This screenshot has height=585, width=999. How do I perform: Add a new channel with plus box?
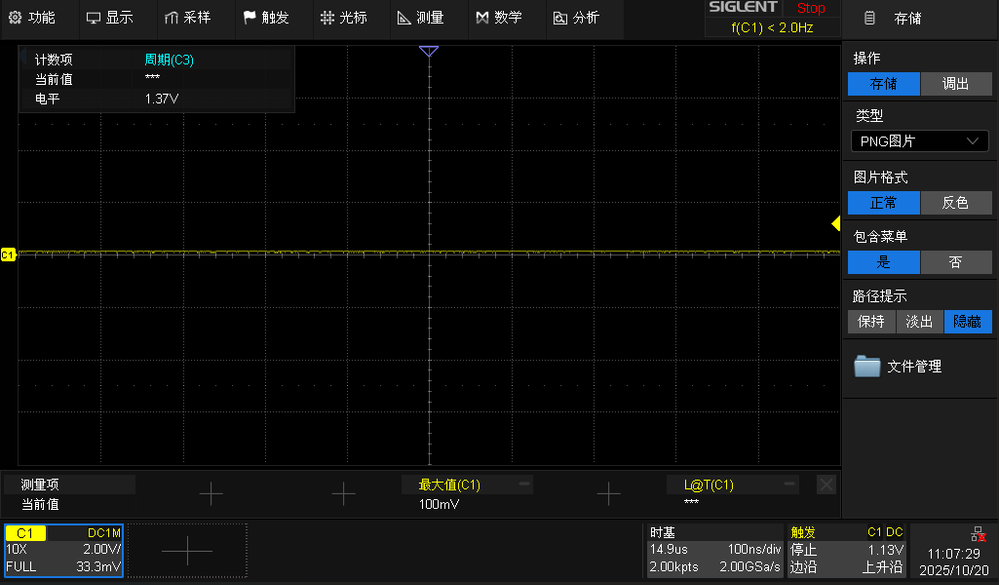[187, 551]
